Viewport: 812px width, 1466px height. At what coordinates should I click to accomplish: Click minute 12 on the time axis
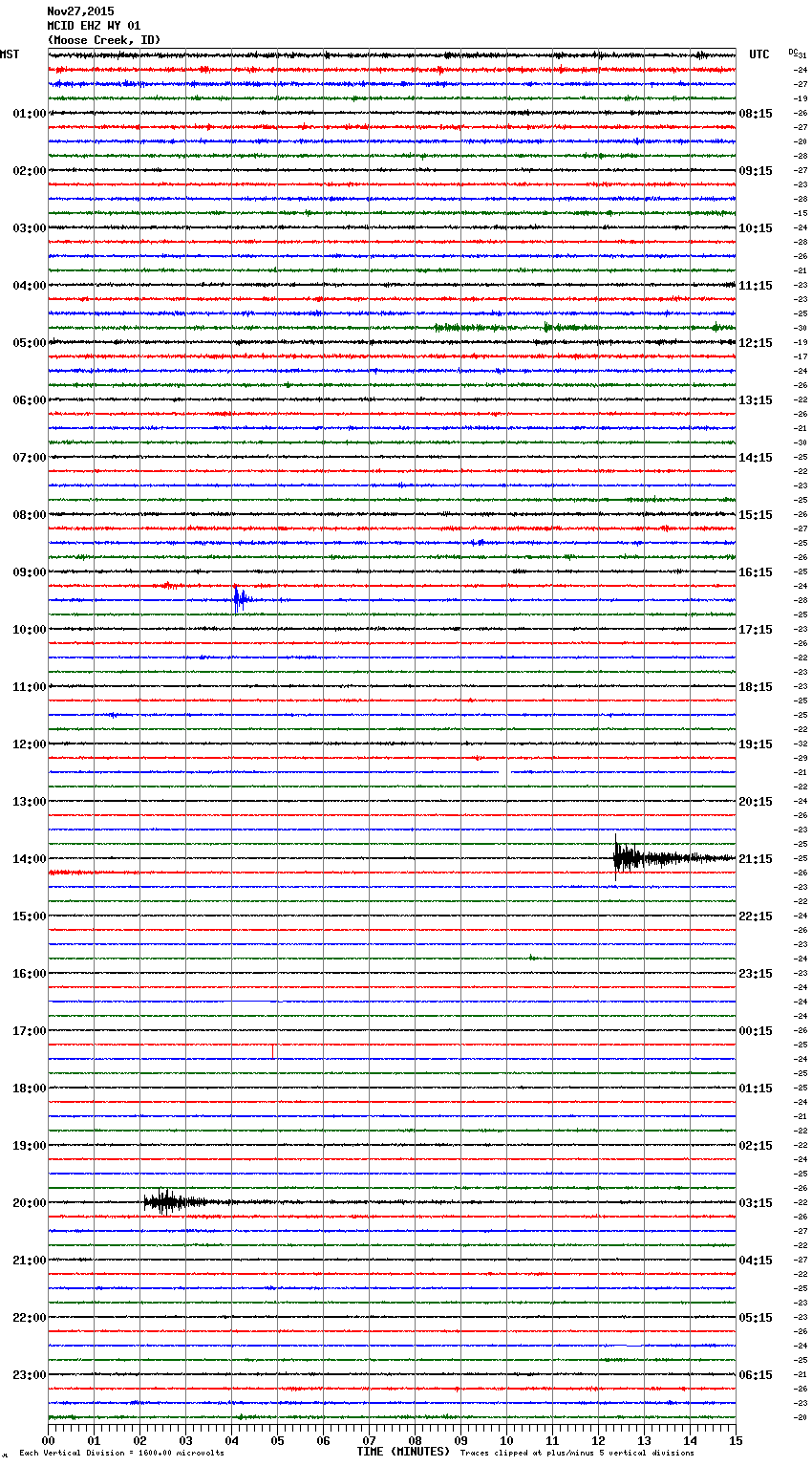[x=599, y=1440]
